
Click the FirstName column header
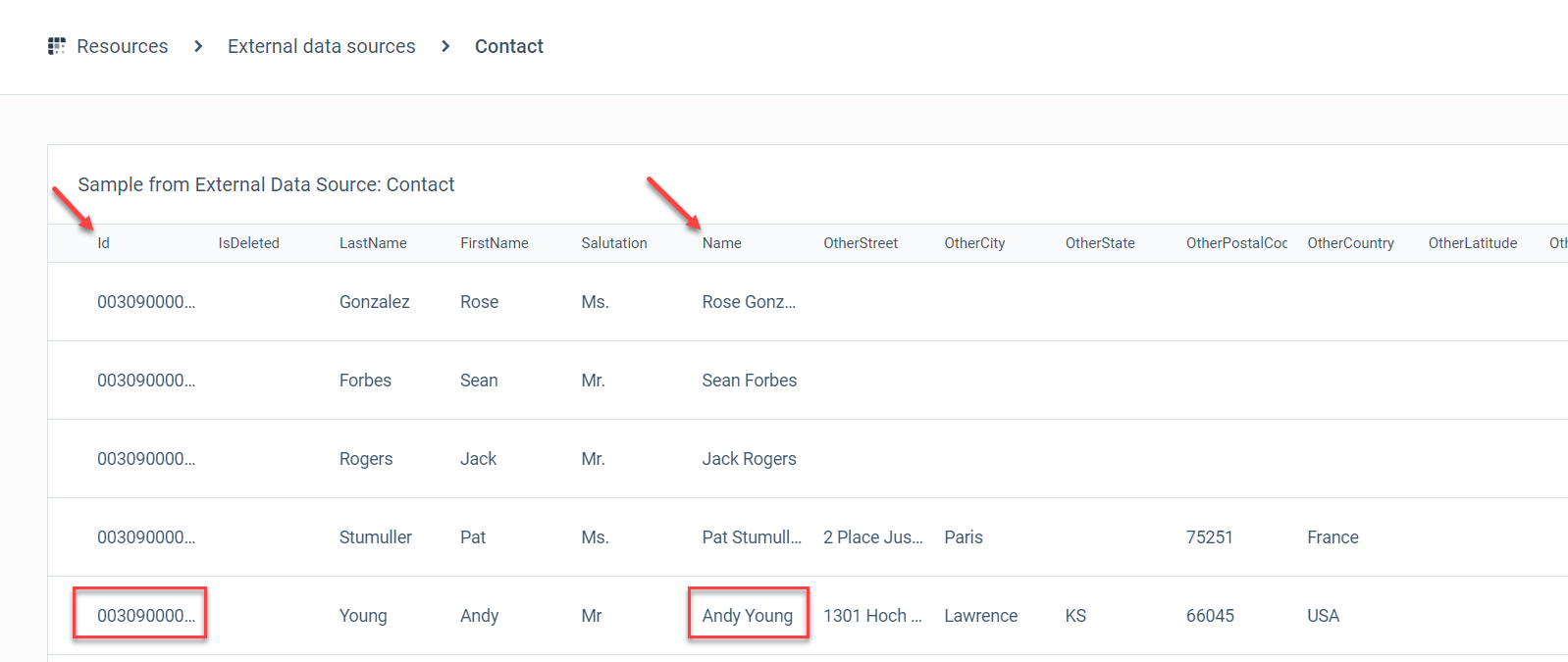pos(495,243)
